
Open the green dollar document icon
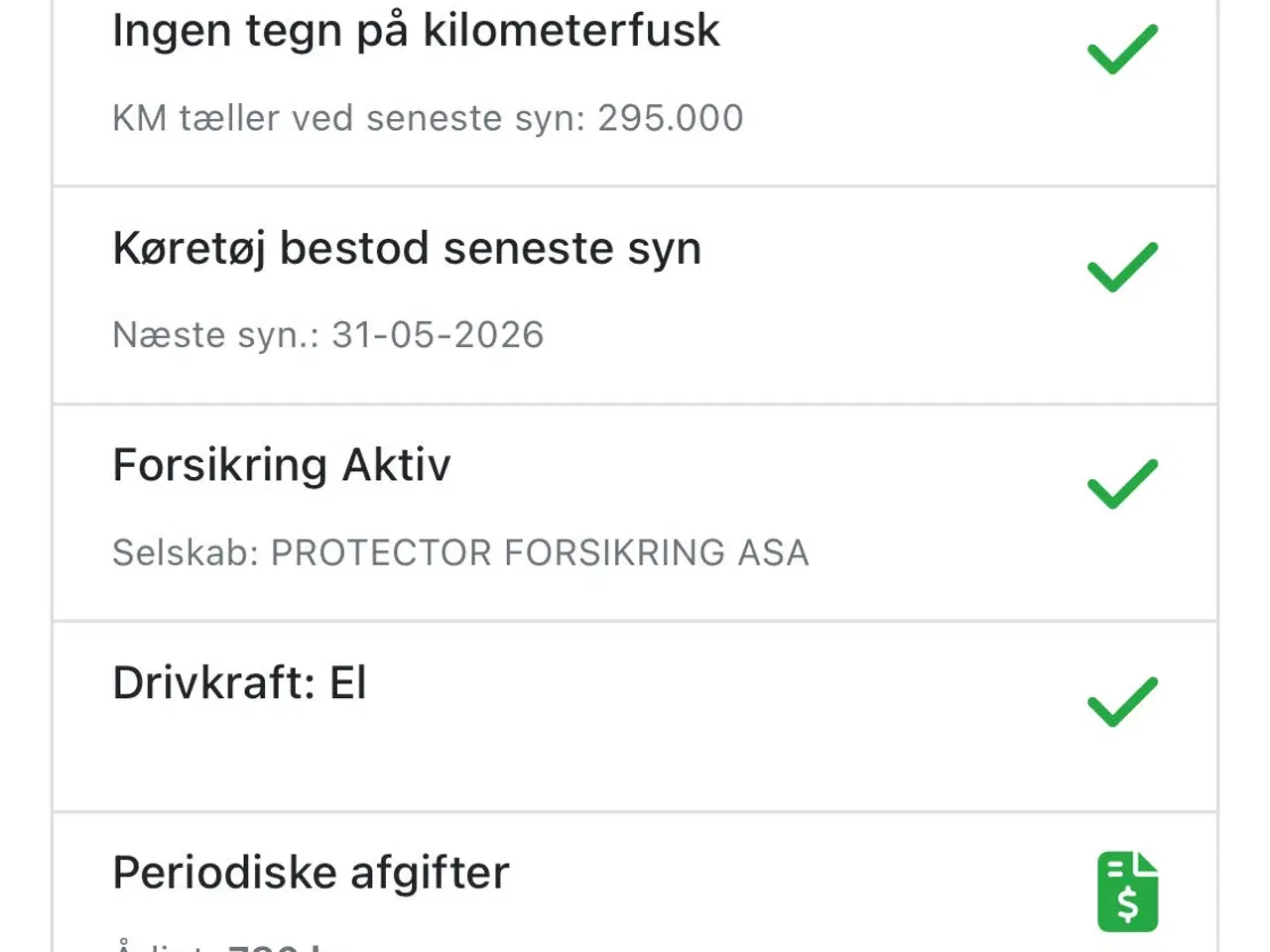[1127, 892]
